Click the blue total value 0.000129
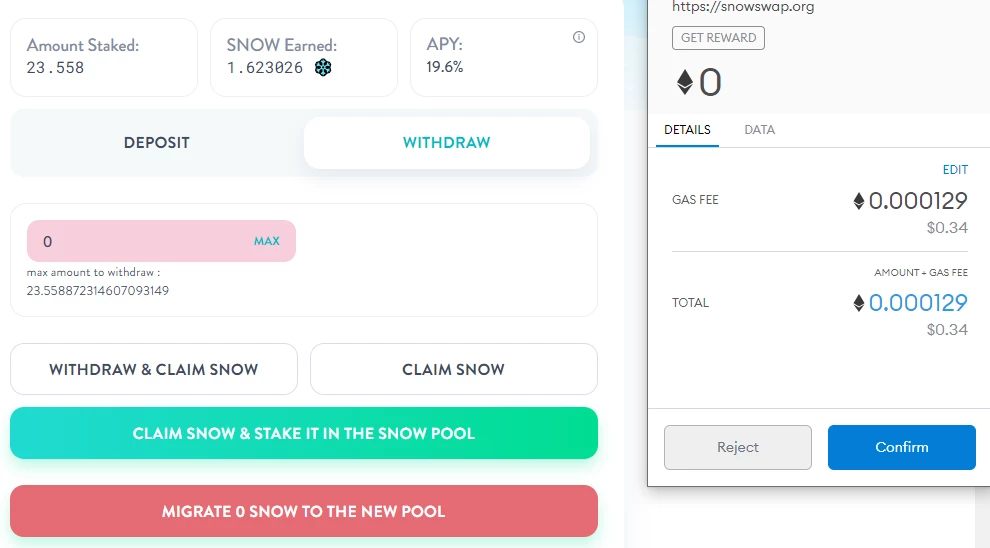990x548 pixels. point(918,303)
